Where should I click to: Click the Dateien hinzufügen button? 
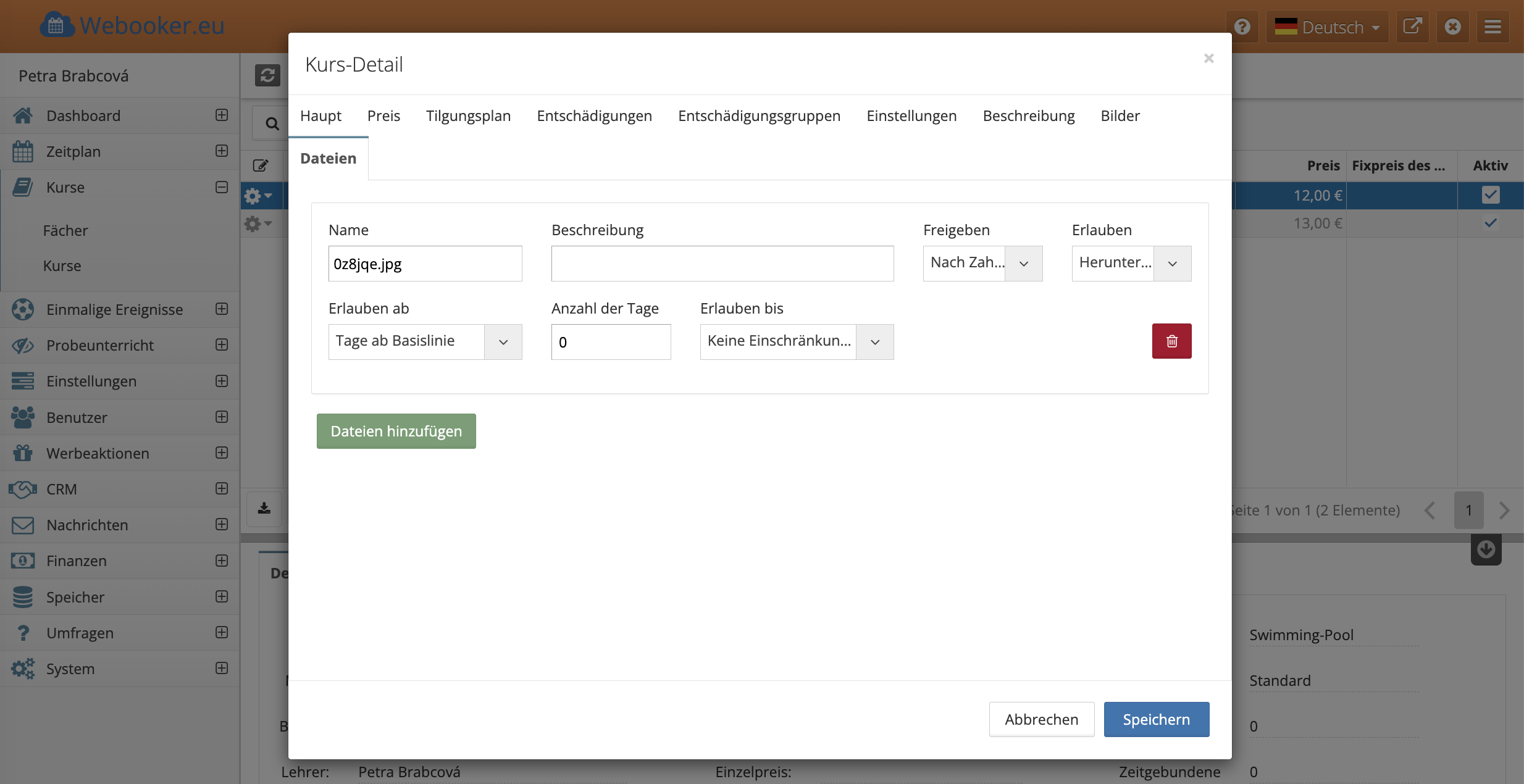(x=396, y=431)
